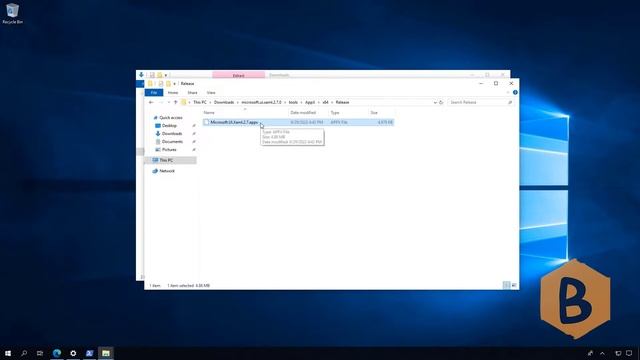The image size is (640, 360).
Task: Open Downloads in the navigation pane
Action: (172, 133)
